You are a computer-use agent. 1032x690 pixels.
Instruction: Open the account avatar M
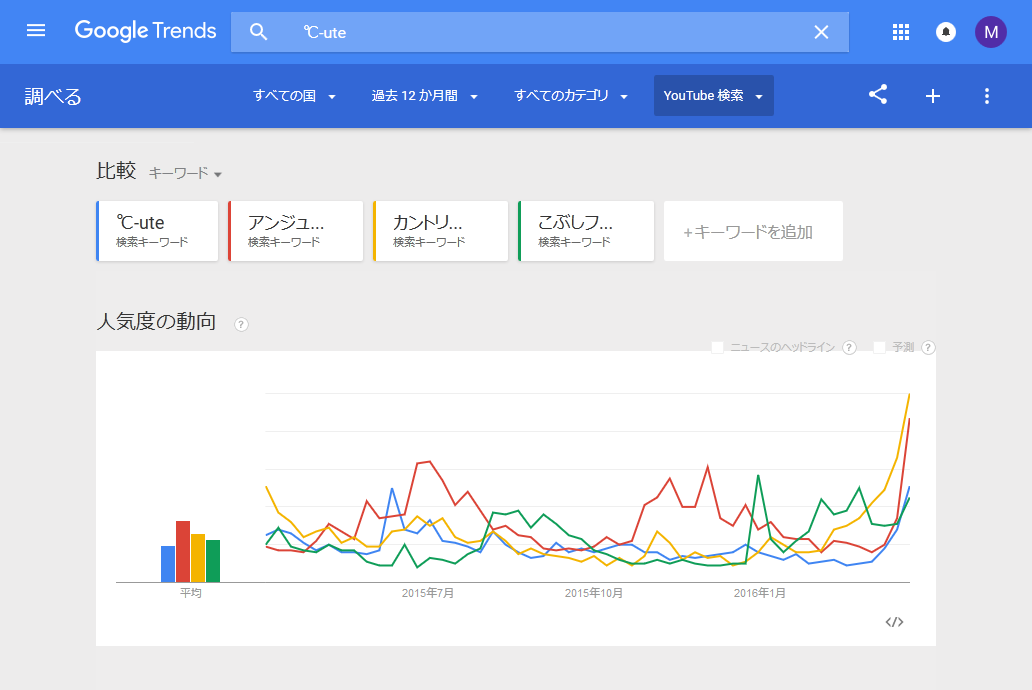pos(991,32)
